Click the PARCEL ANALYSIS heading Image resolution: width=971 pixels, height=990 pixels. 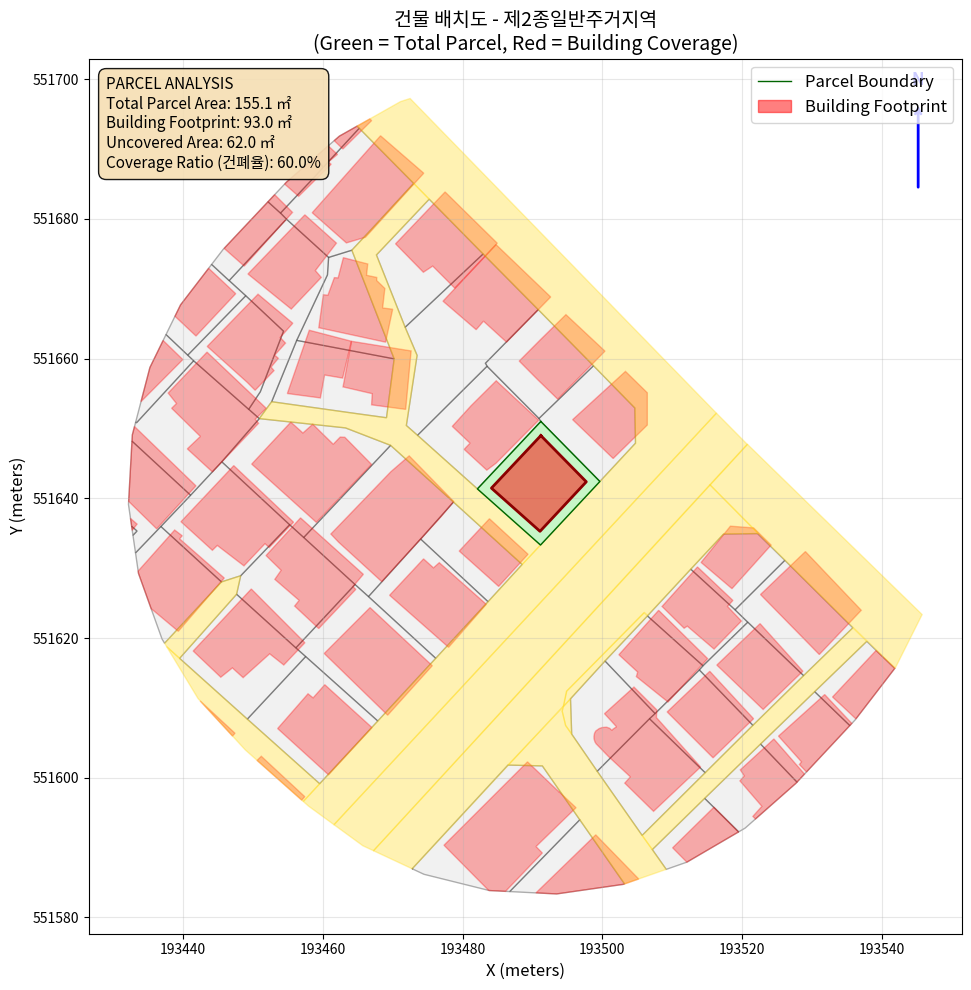click(x=169, y=83)
